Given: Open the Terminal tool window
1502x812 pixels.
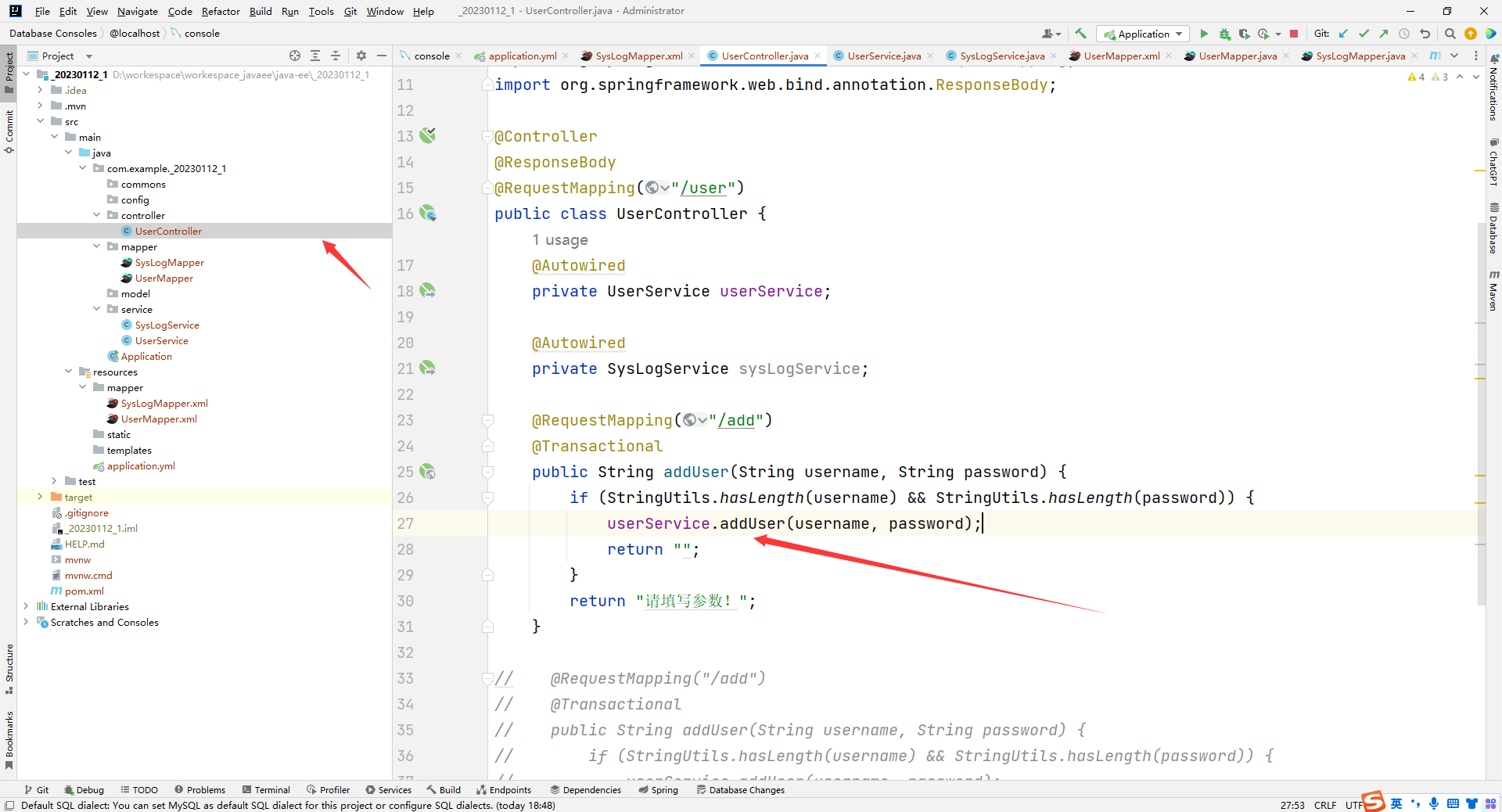Looking at the screenshot, I should click(x=266, y=789).
